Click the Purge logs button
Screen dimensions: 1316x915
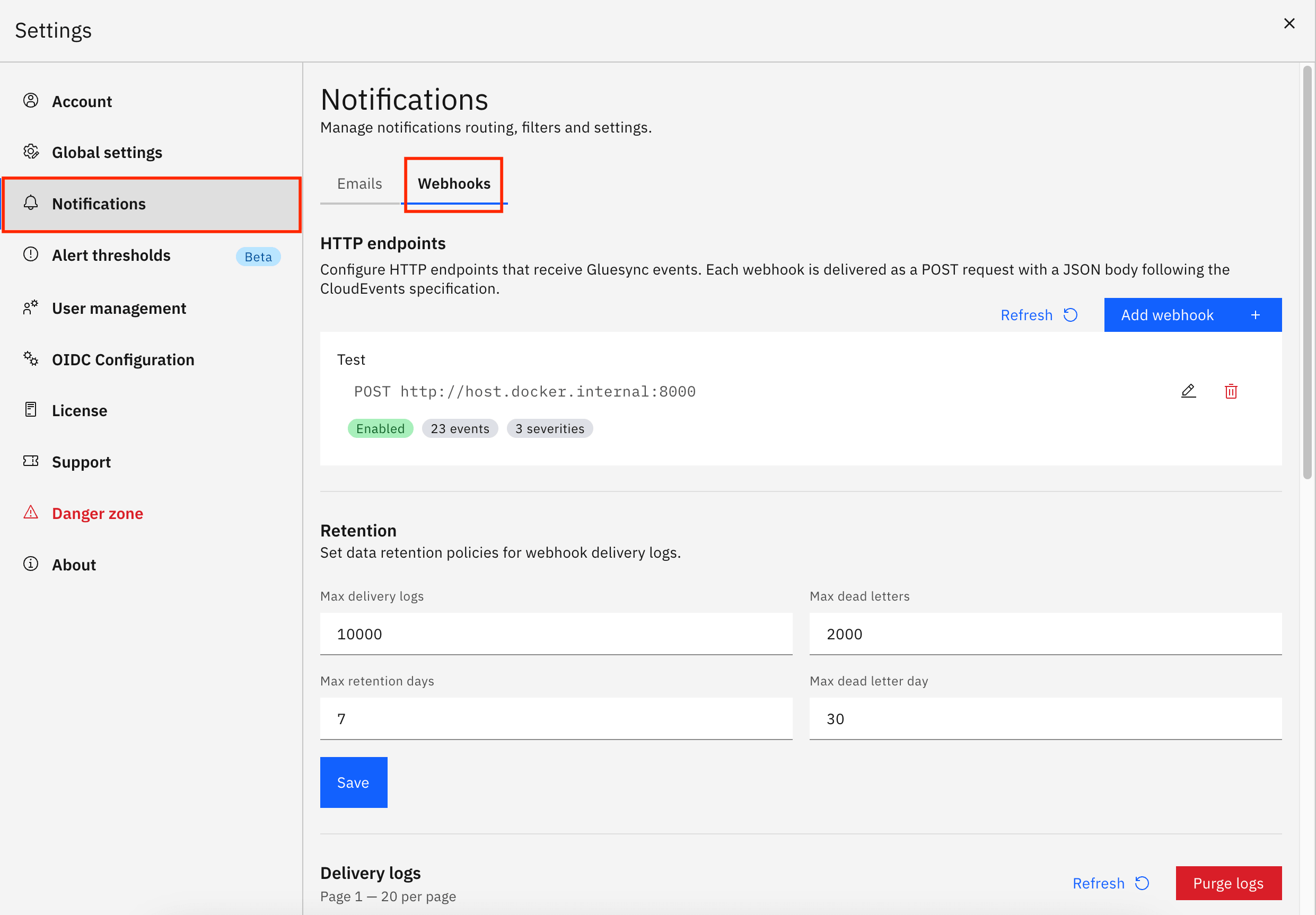click(x=1229, y=884)
